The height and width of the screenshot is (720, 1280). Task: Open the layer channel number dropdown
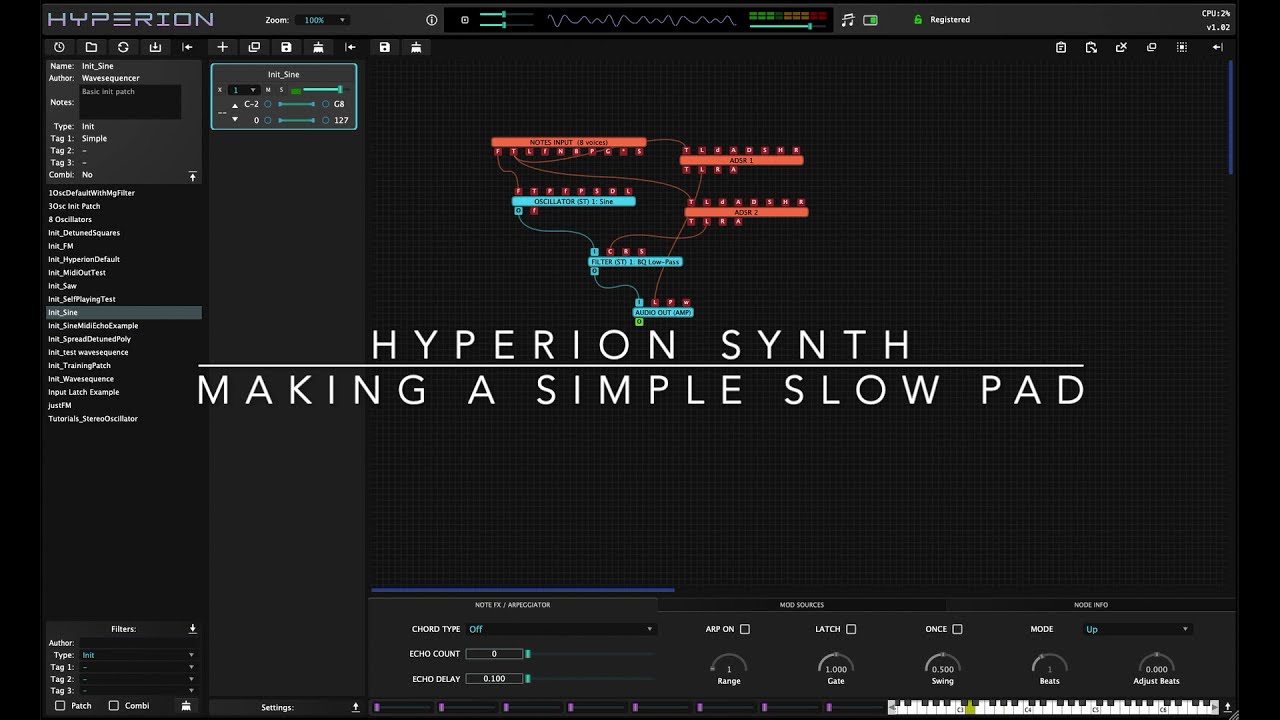coord(244,90)
